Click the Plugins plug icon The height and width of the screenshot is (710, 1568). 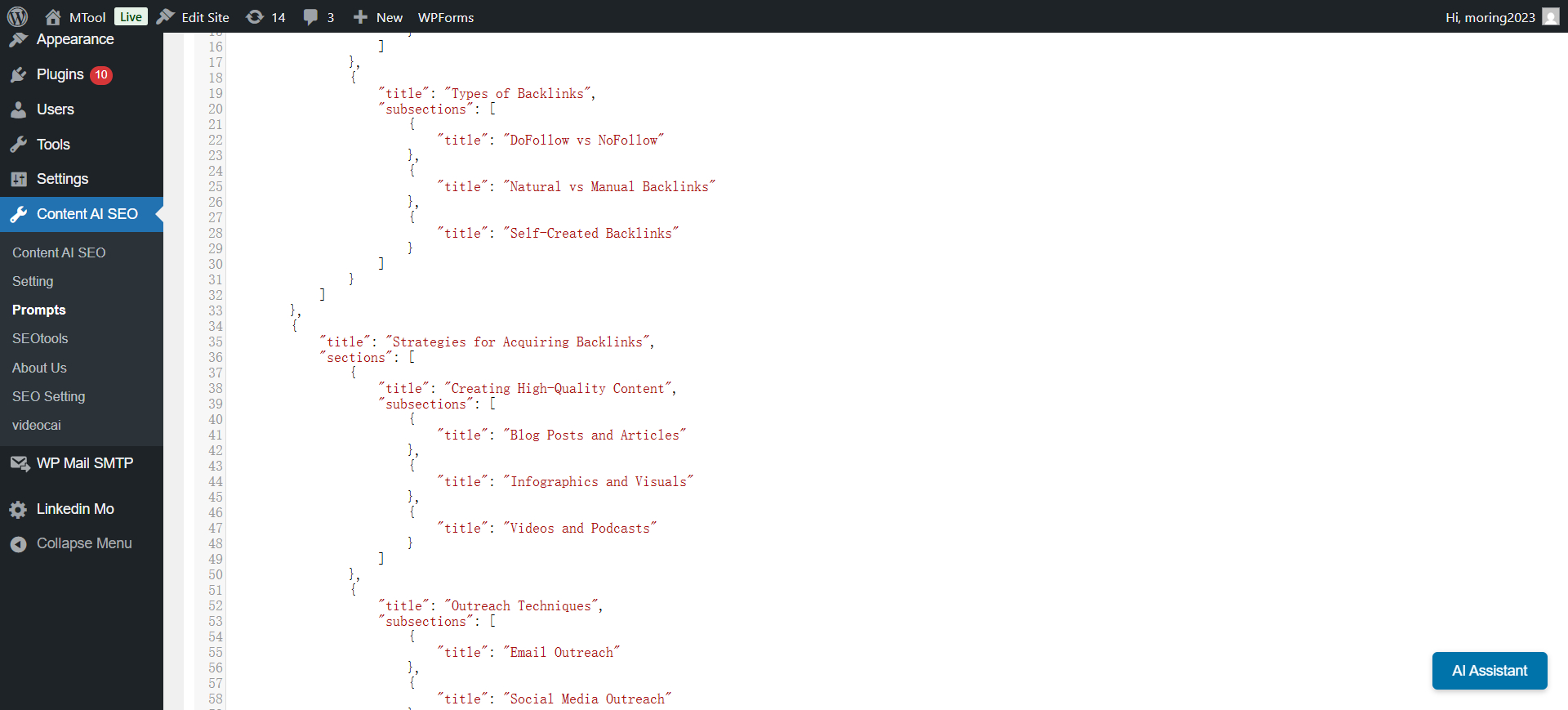pos(19,75)
